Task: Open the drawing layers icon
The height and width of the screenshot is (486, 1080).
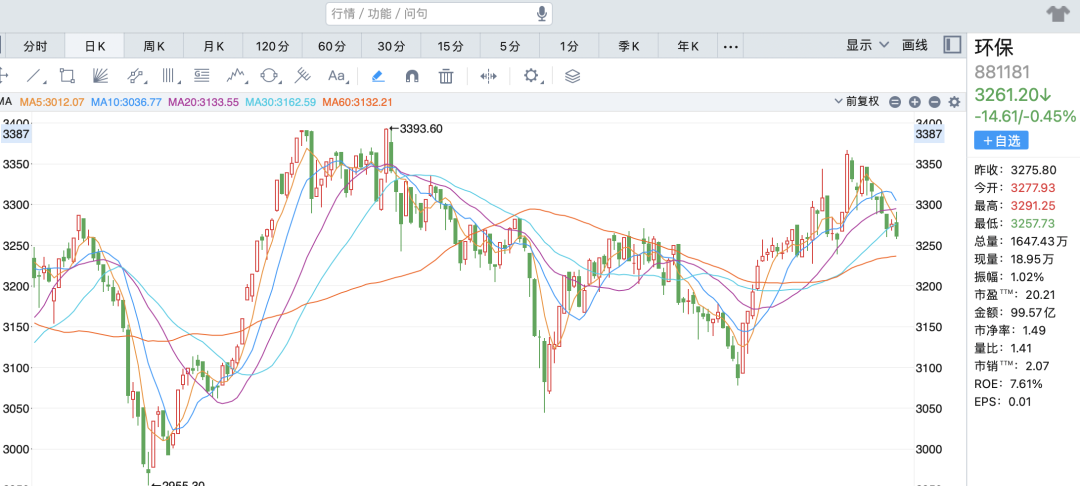Action: click(572, 75)
